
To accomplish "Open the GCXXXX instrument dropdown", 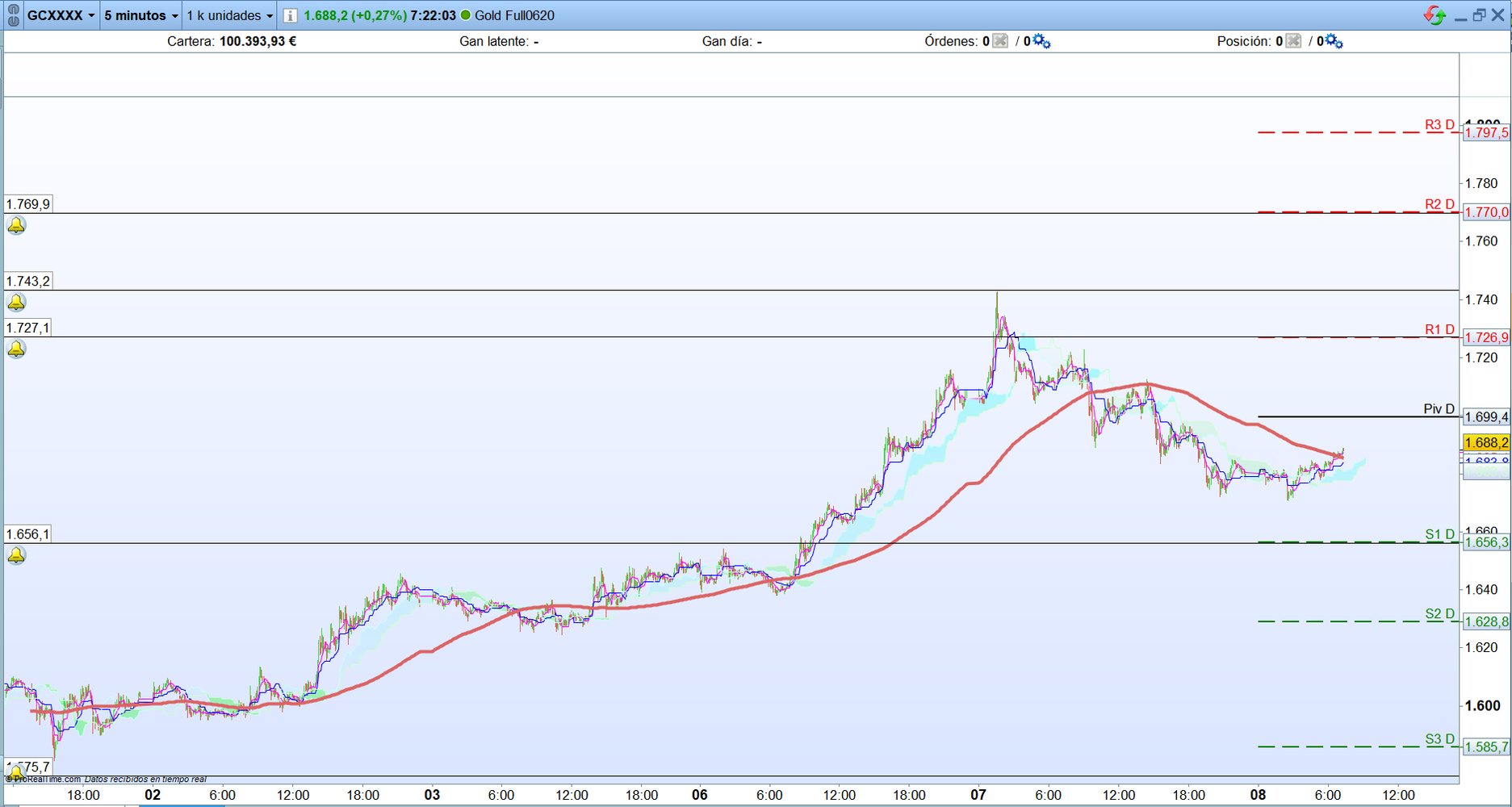I will [x=61, y=15].
